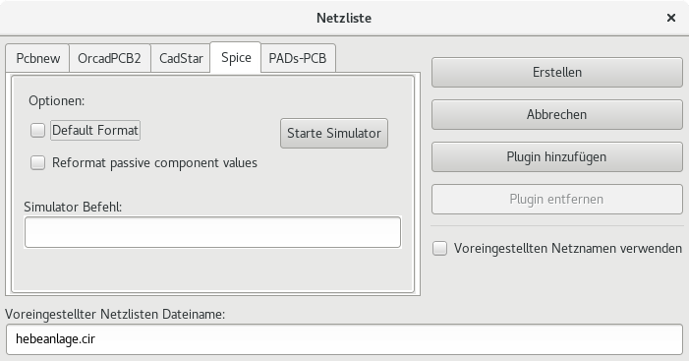Toggle Reformat passive component values checkbox
Viewport: 689px width, 361px height.
click(38, 162)
